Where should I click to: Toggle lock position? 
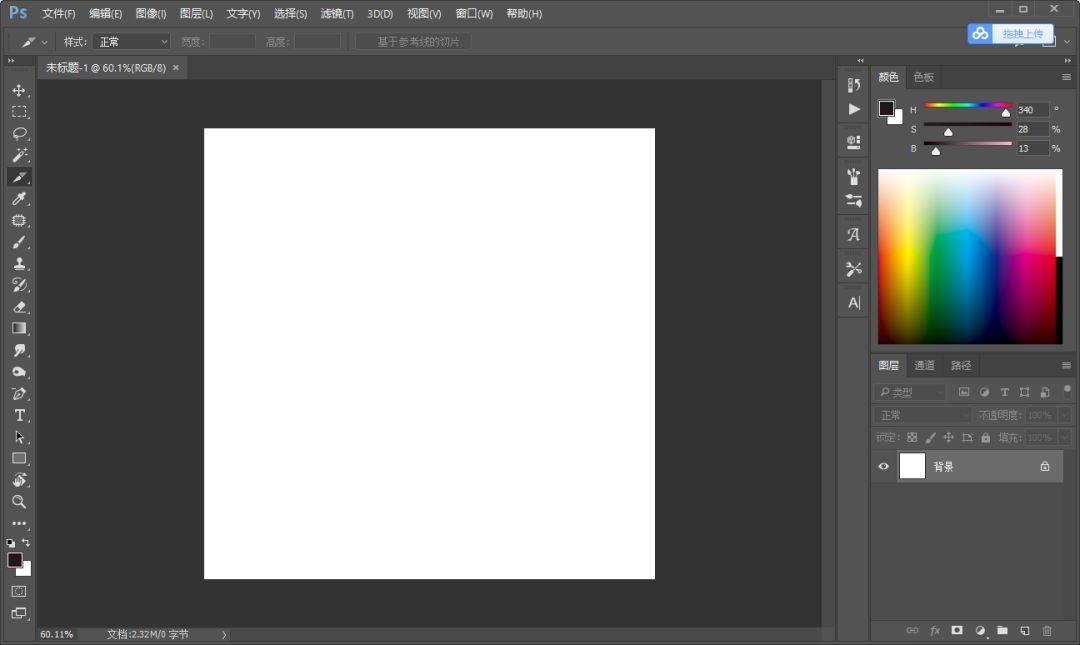click(948, 438)
